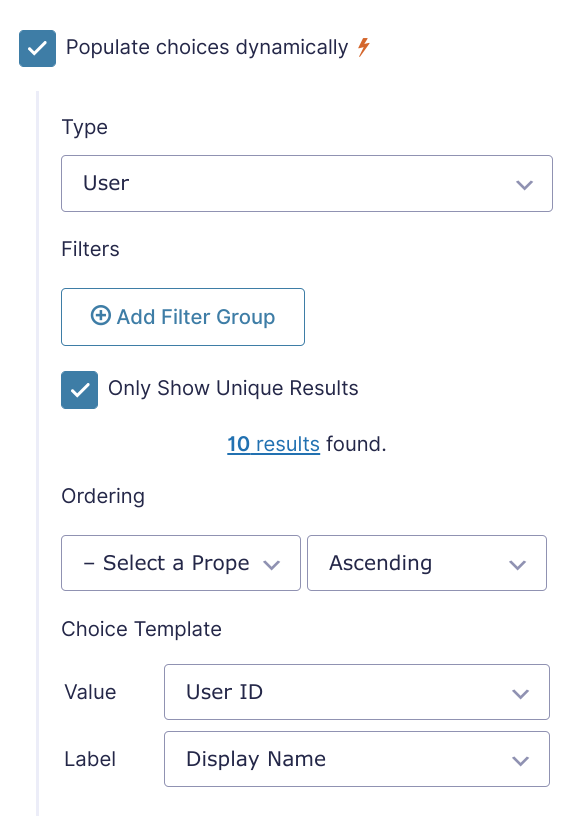
Task: Click the Add Filter Group button
Action: pos(183,317)
